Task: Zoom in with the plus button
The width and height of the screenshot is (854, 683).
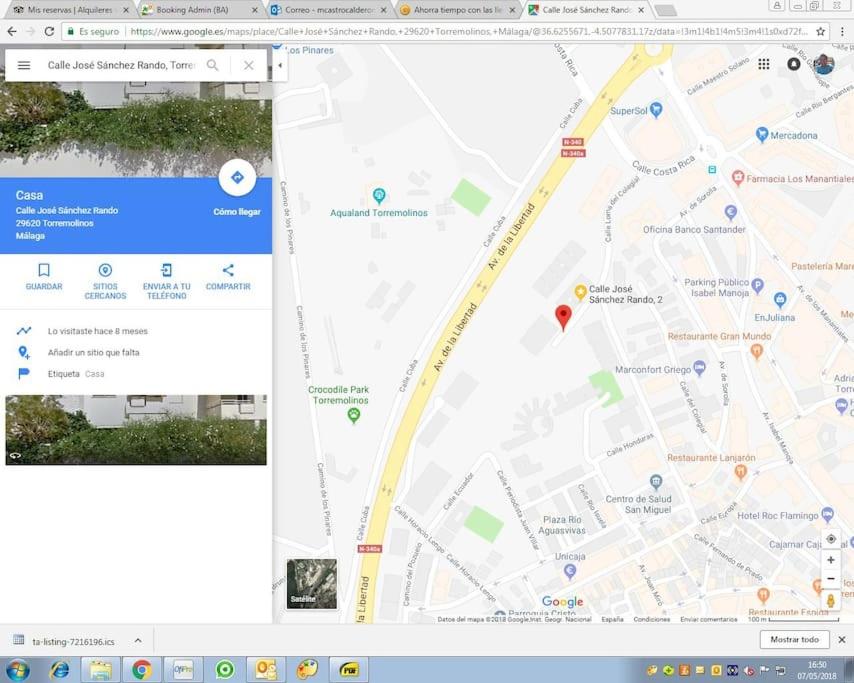Action: point(831,560)
